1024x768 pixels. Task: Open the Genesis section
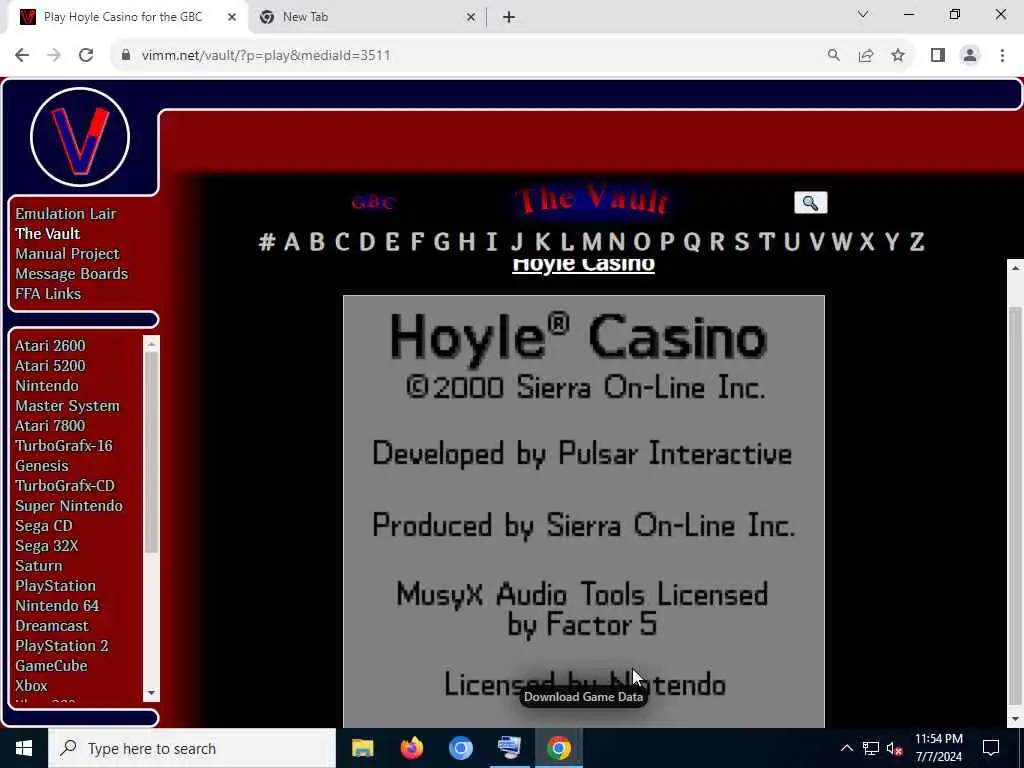click(42, 466)
